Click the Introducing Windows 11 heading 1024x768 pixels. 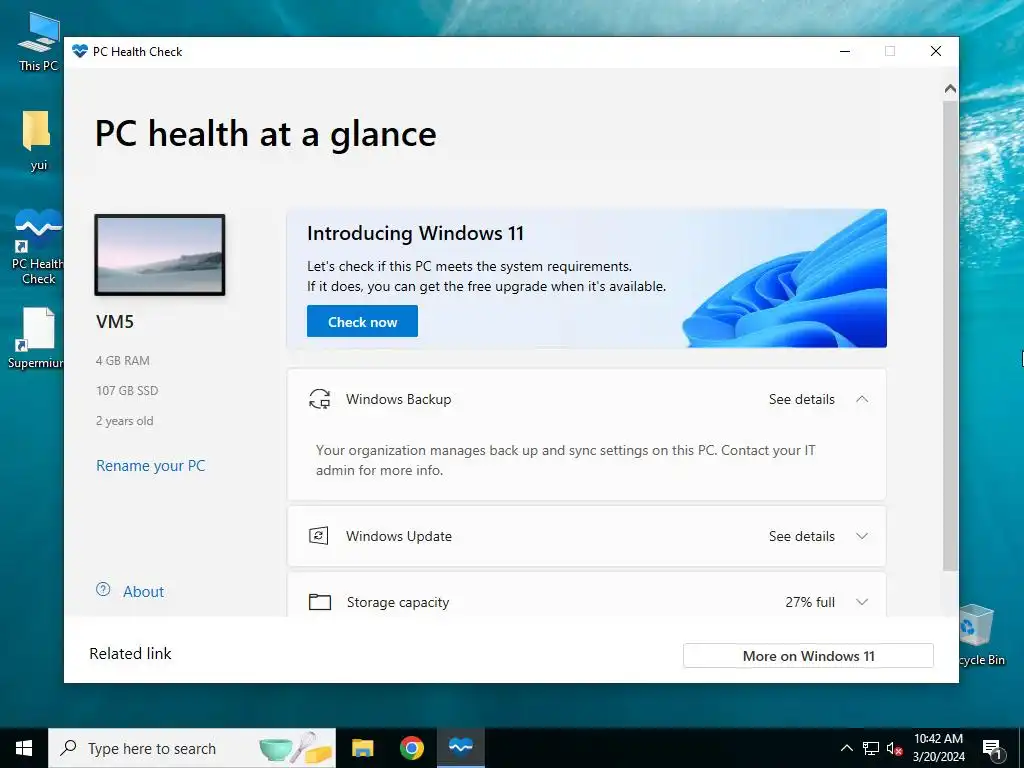point(415,233)
